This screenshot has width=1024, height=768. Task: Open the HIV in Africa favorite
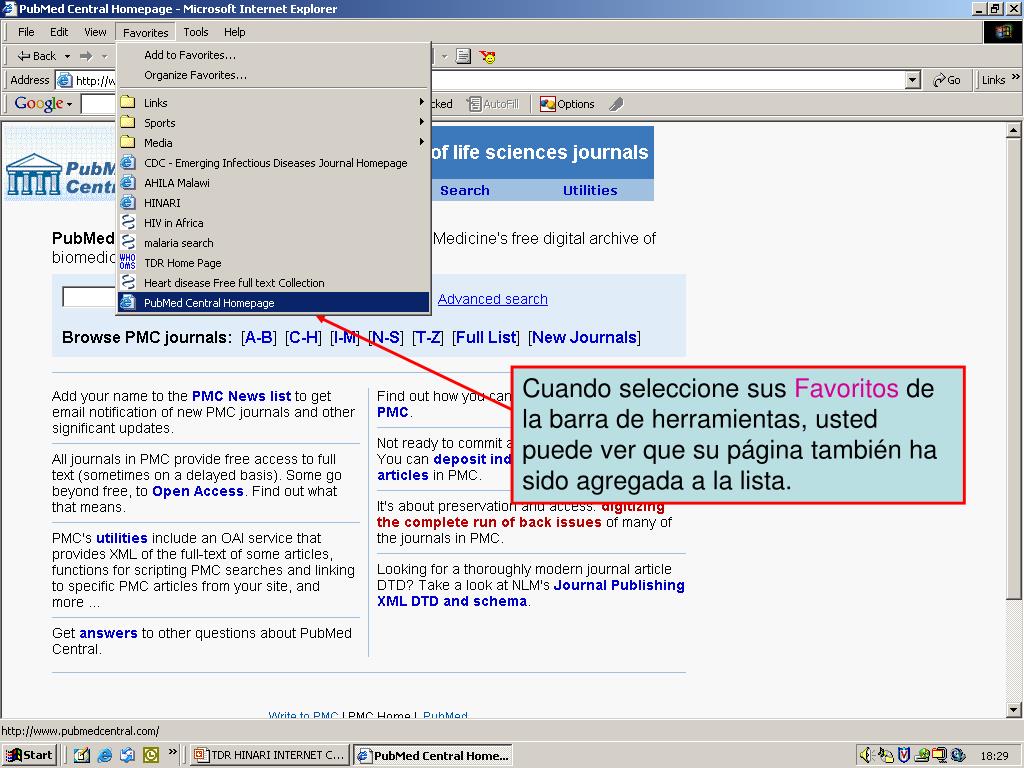click(274, 223)
